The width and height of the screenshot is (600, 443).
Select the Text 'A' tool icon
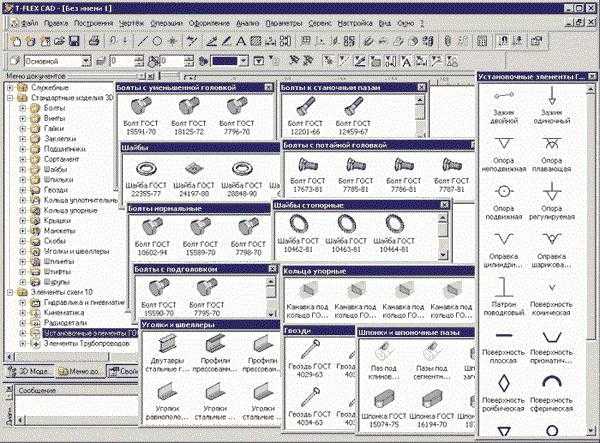[x=241, y=41]
